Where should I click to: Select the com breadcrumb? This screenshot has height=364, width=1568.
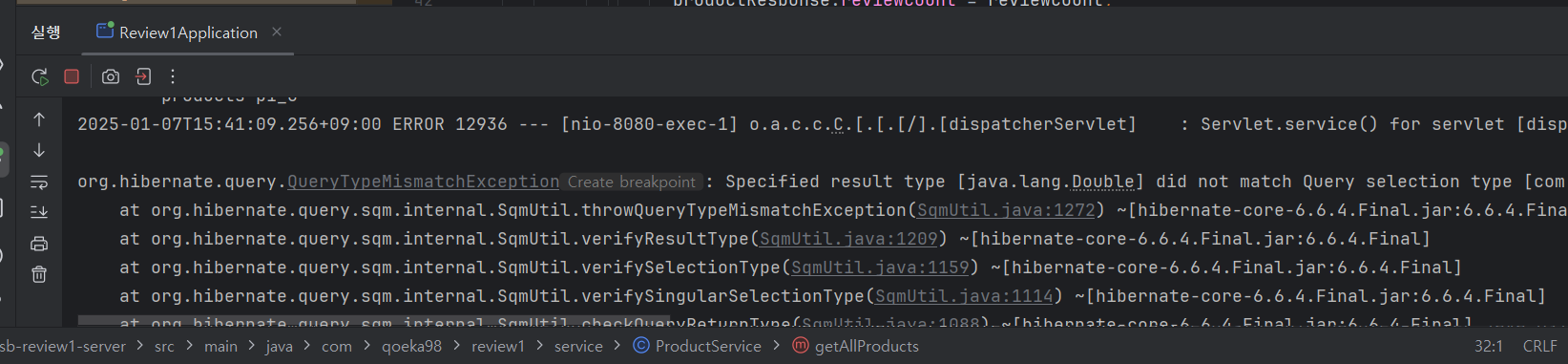[337, 346]
